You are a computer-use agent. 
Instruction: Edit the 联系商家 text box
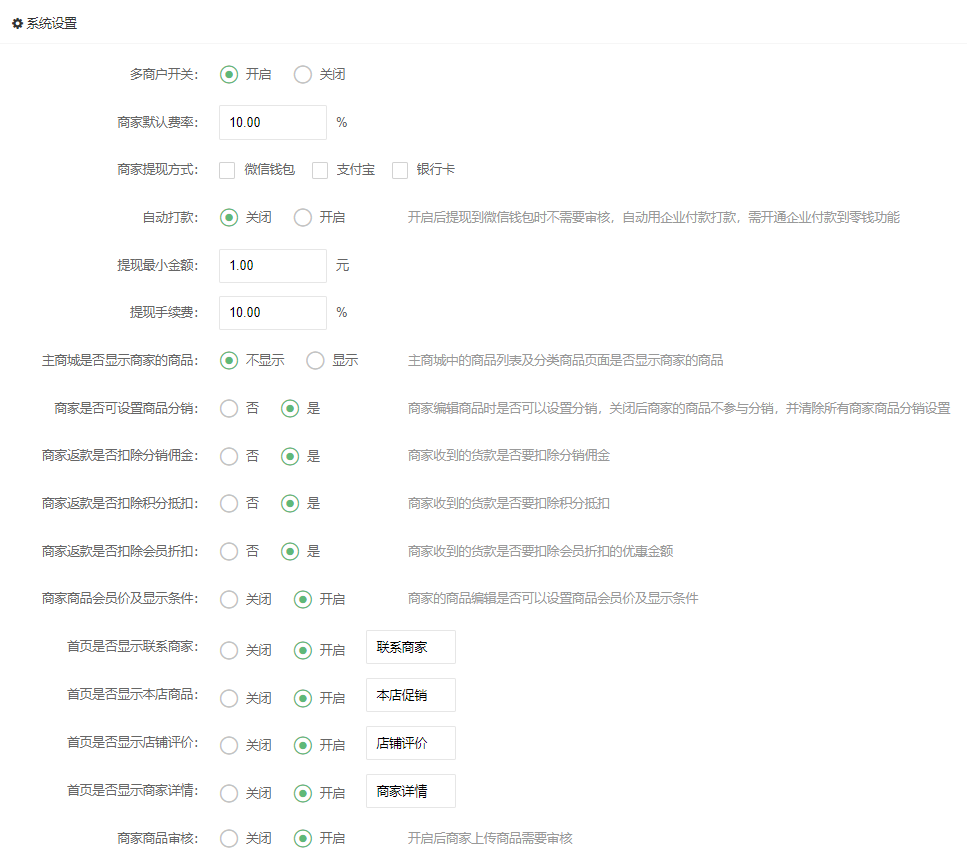click(410, 647)
